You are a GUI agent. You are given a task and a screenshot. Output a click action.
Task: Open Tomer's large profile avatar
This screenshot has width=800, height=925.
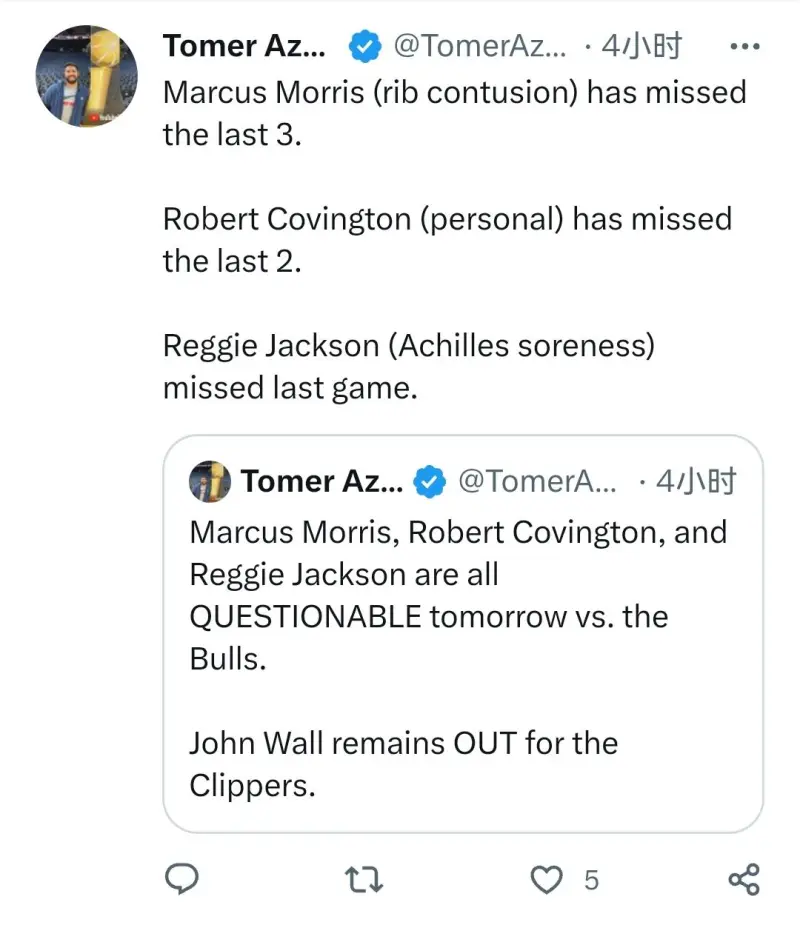[87, 76]
